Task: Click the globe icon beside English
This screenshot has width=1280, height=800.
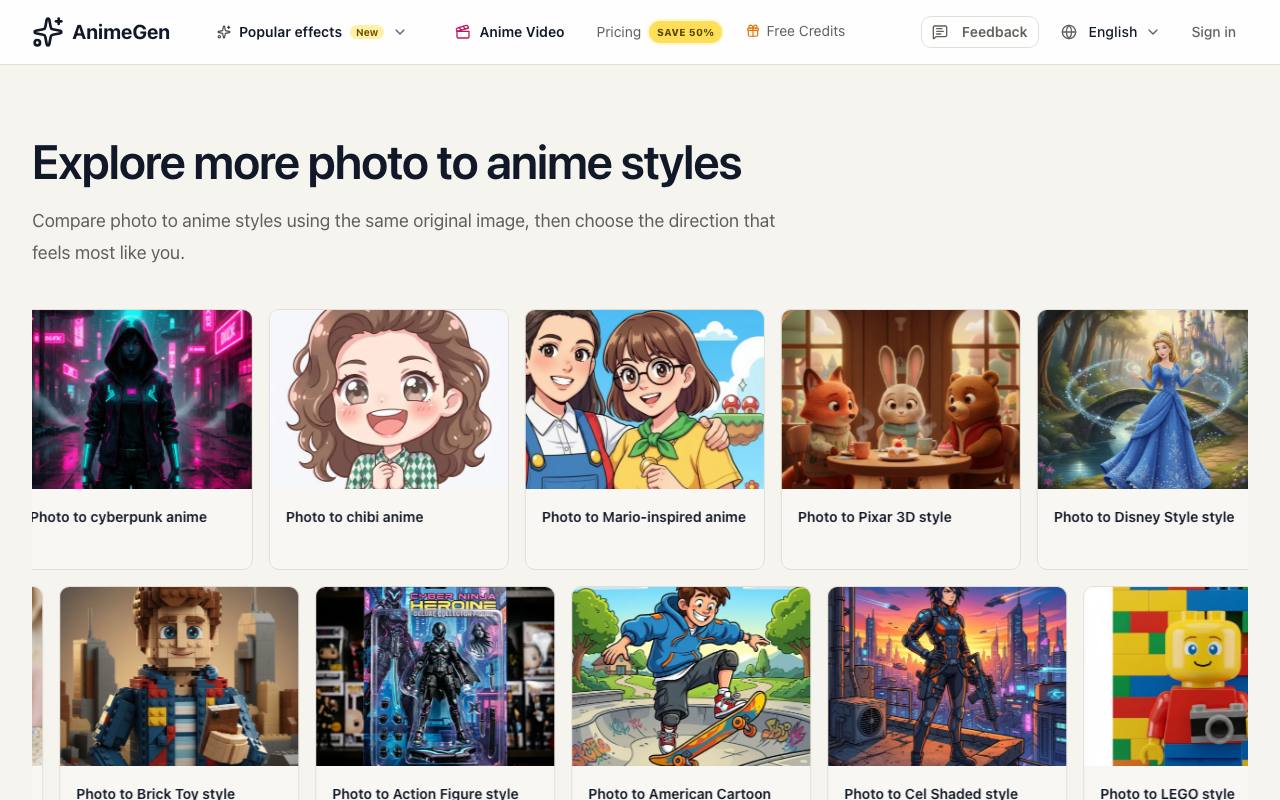Action: (1069, 32)
